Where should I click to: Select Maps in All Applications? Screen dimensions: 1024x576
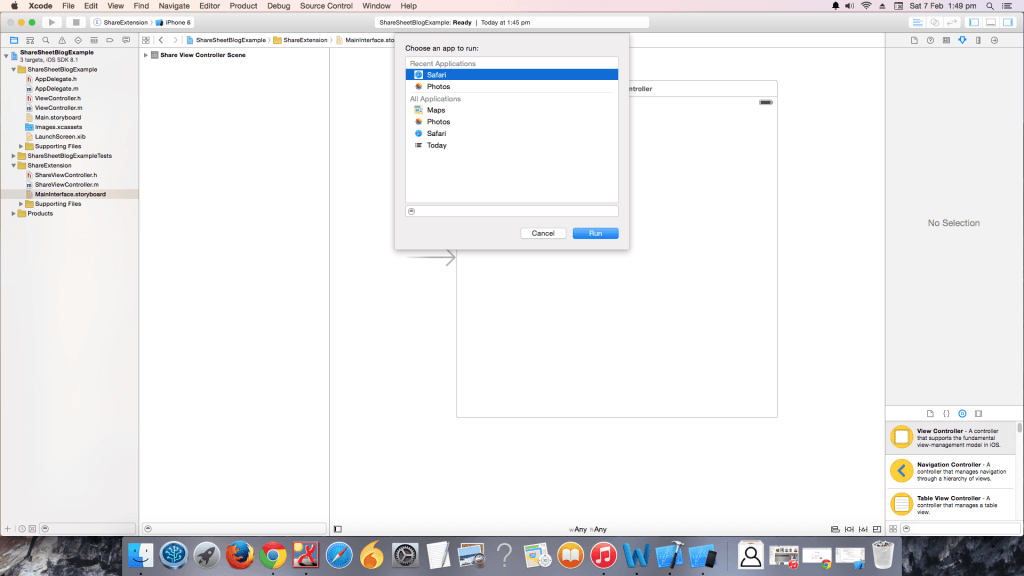pos(511,110)
